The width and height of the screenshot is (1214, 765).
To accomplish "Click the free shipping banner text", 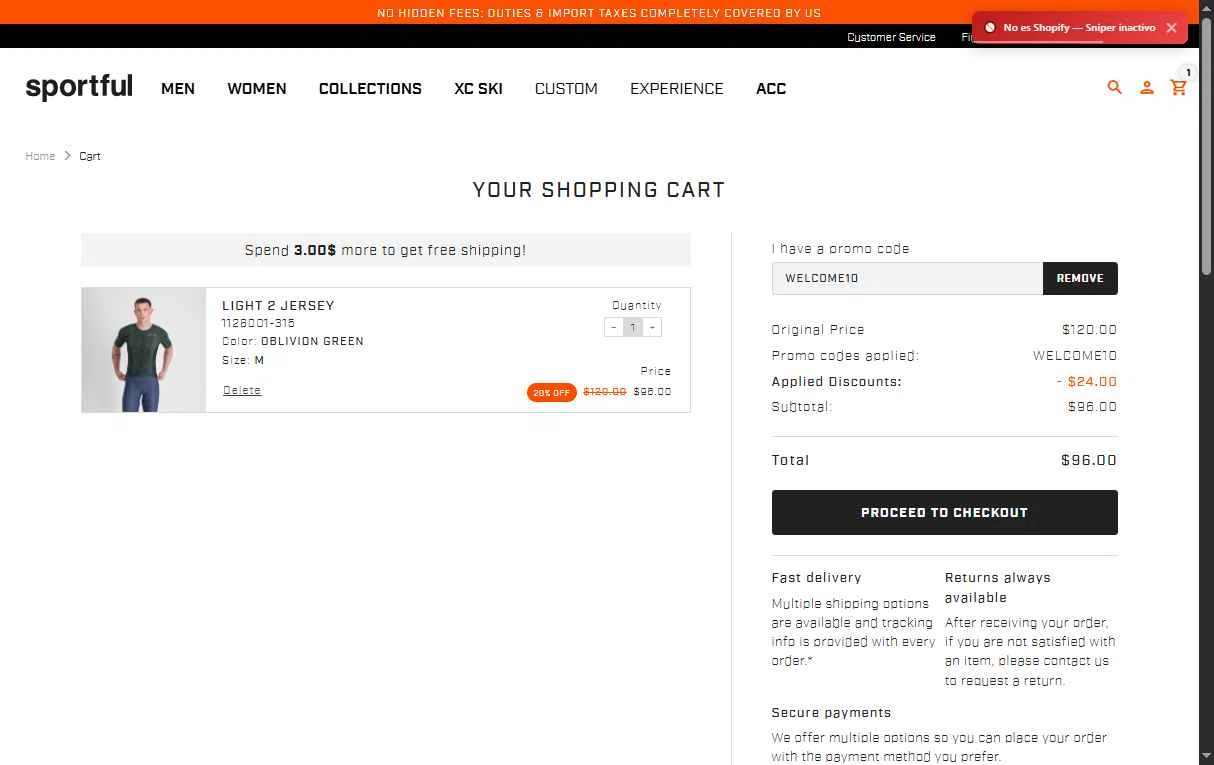I will (385, 250).
